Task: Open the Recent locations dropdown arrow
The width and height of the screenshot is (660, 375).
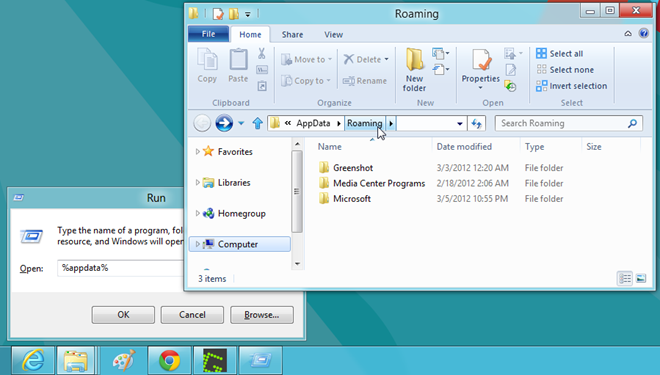Action: (x=241, y=123)
